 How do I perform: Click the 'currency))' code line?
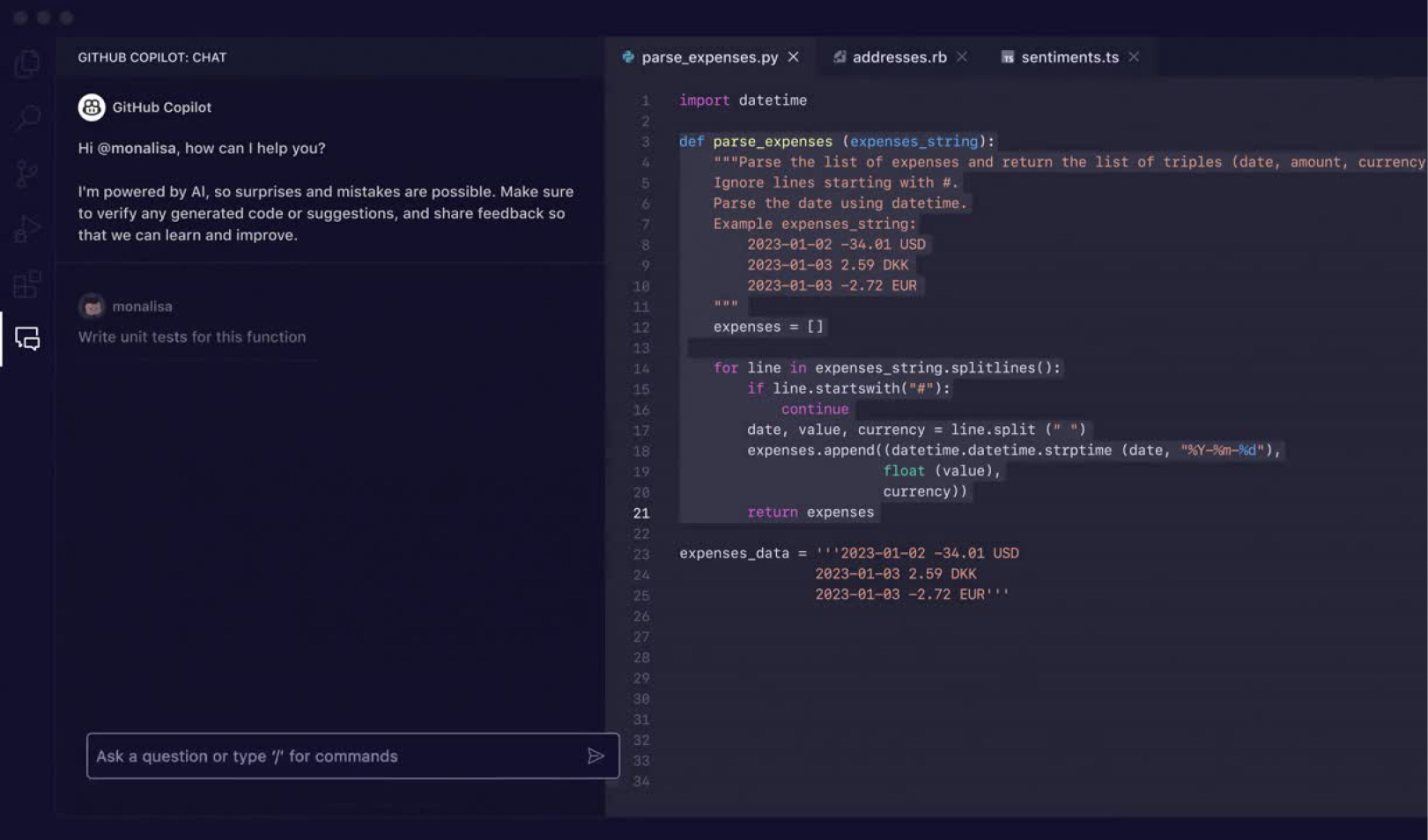925,491
